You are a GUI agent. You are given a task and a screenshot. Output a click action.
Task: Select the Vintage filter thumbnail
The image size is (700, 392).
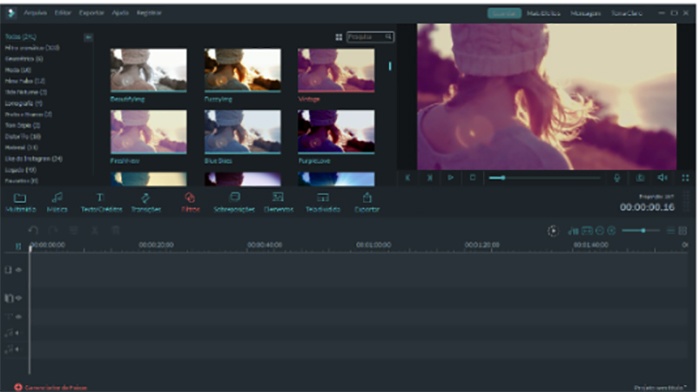[336, 71]
